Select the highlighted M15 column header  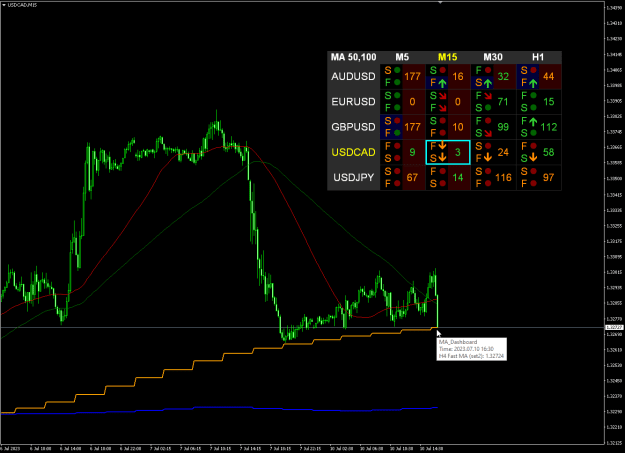click(448, 57)
